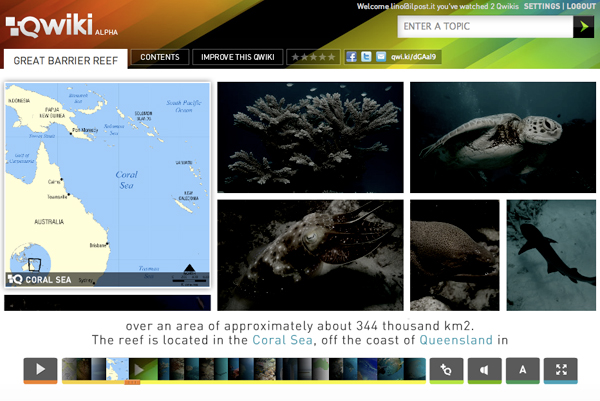Toggle captions with the A button
600x401 pixels.
click(522, 370)
